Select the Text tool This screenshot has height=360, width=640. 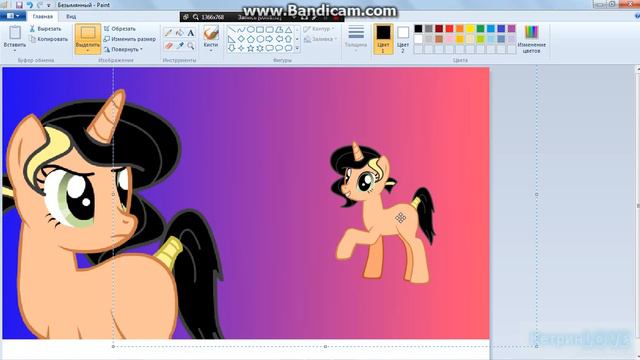[x=191, y=33]
